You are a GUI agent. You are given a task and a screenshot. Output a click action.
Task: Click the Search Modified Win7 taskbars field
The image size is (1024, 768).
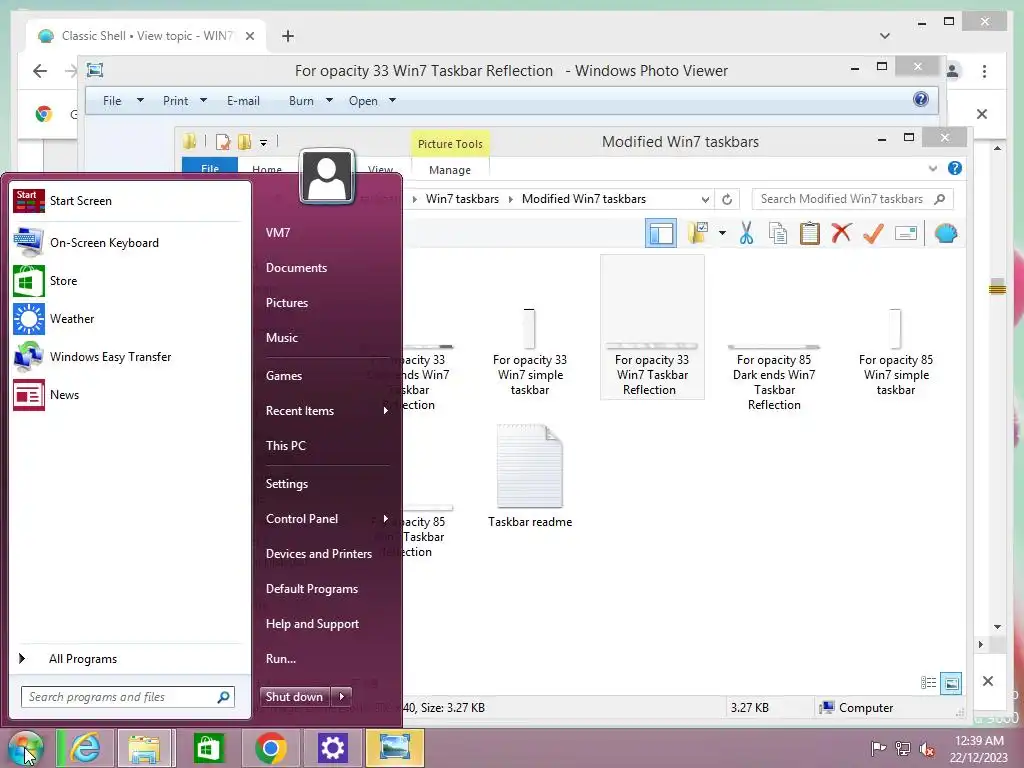[x=852, y=199]
